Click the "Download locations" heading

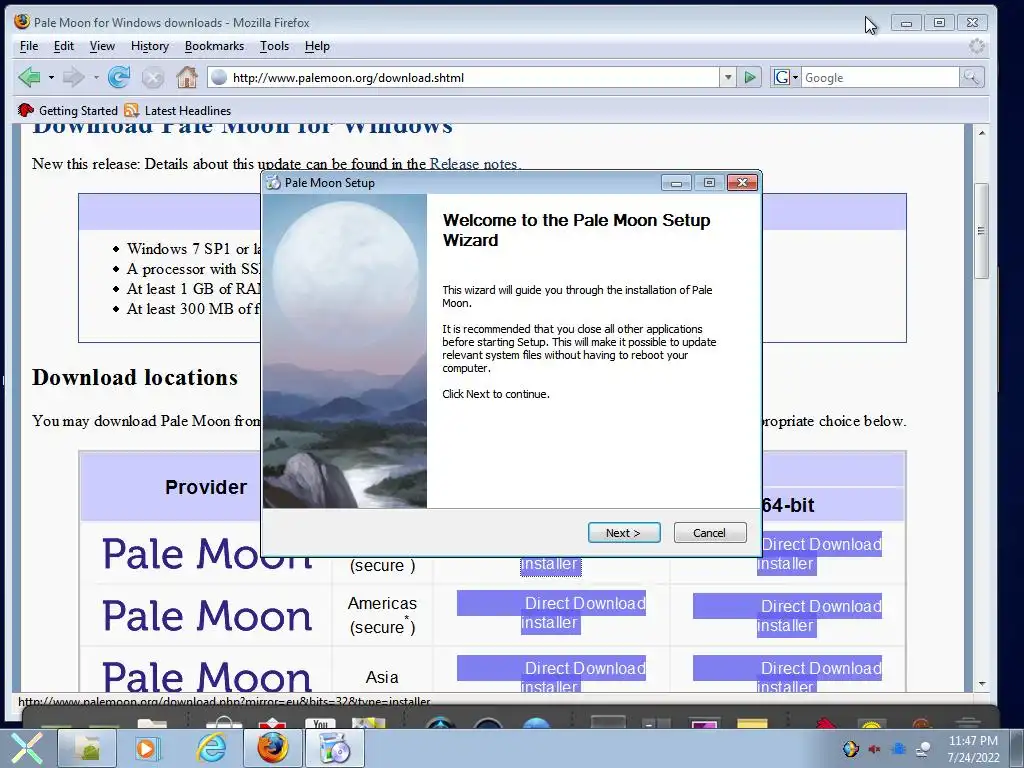[x=135, y=377]
